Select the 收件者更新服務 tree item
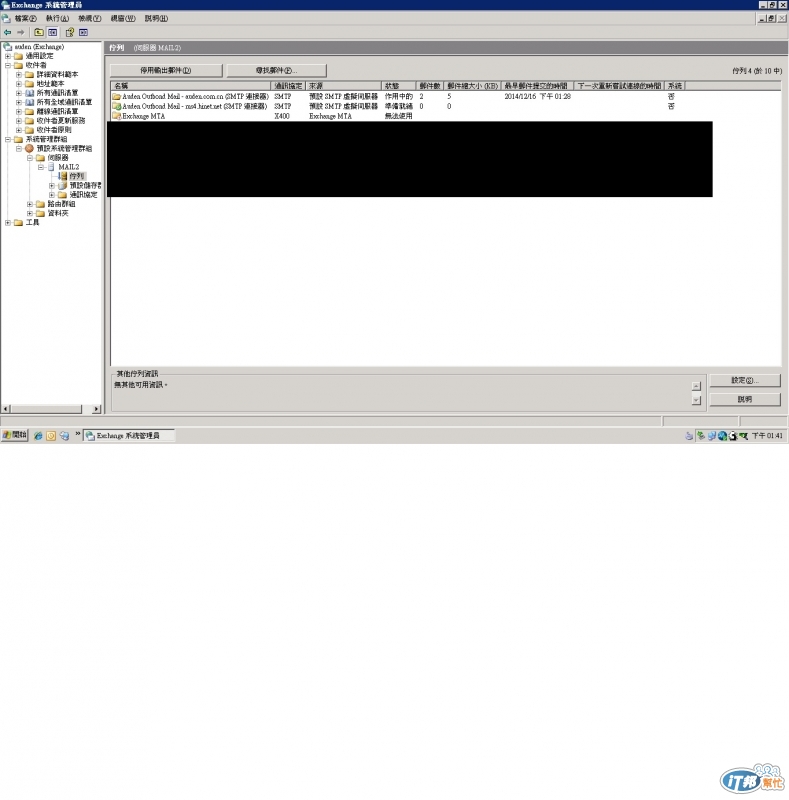 pos(61,121)
